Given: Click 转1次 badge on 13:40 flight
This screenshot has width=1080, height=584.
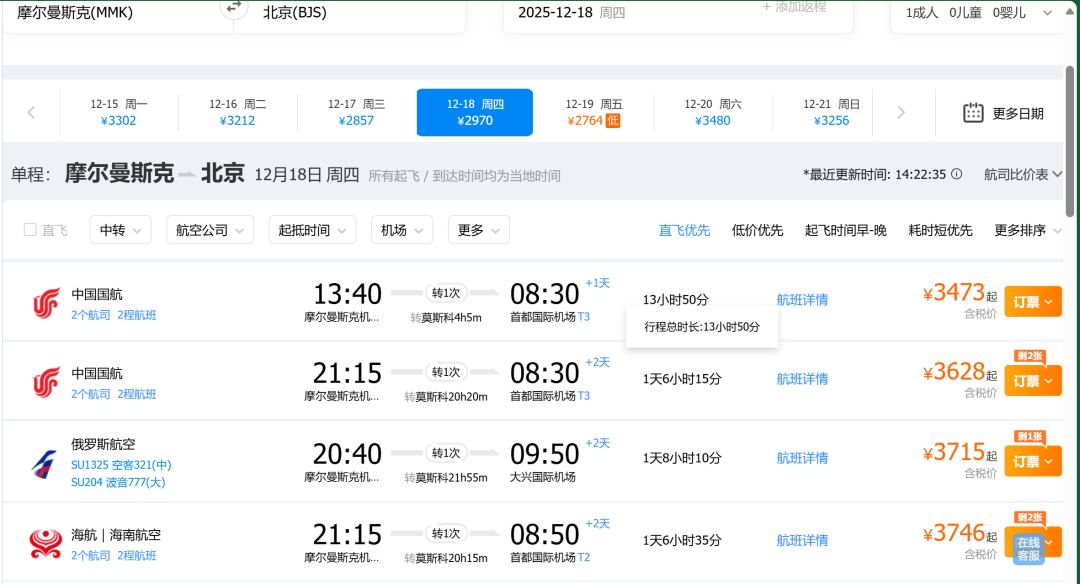Looking at the screenshot, I should click(446, 293).
